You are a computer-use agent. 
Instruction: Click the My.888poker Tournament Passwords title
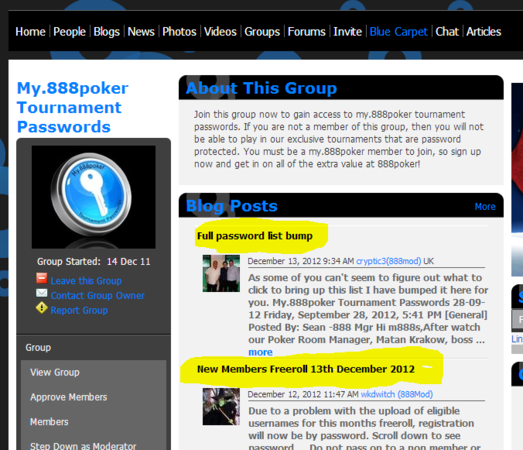73,107
